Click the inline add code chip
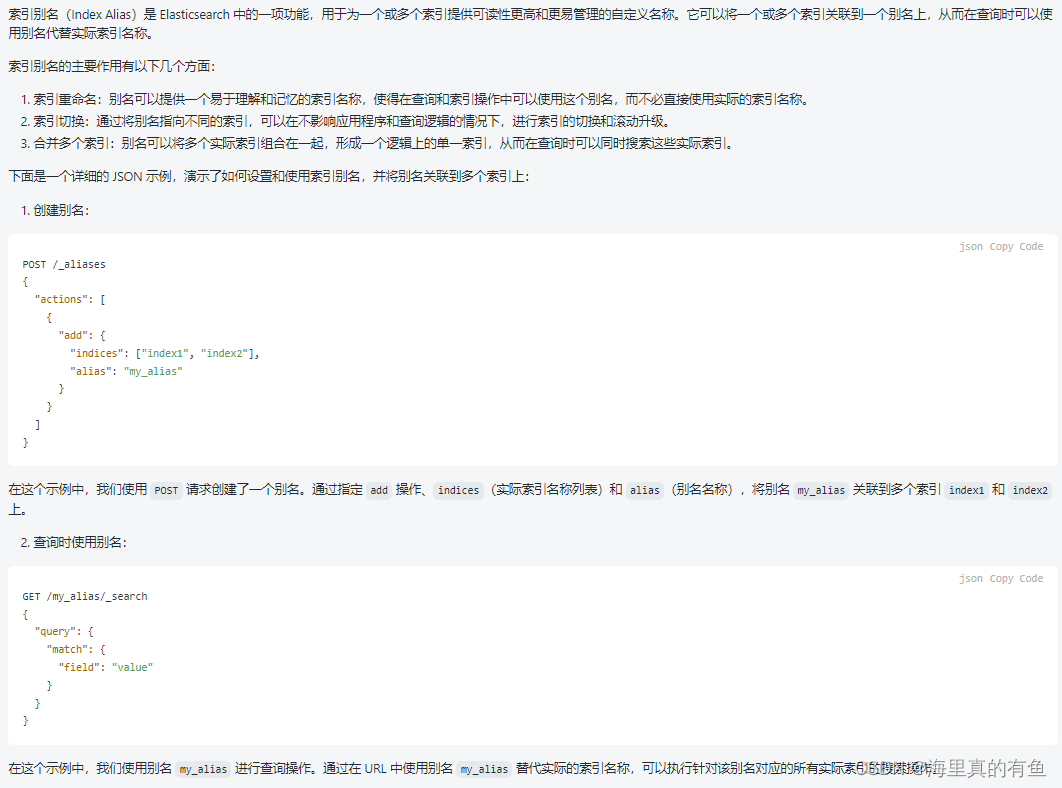This screenshot has width=1062, height=788. (x=379, y=491)
